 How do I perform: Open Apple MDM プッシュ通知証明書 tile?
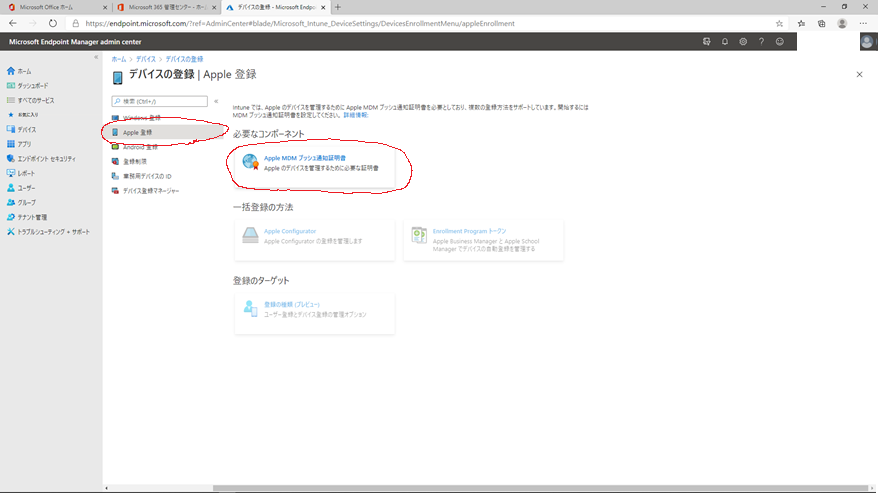[314, 166]
